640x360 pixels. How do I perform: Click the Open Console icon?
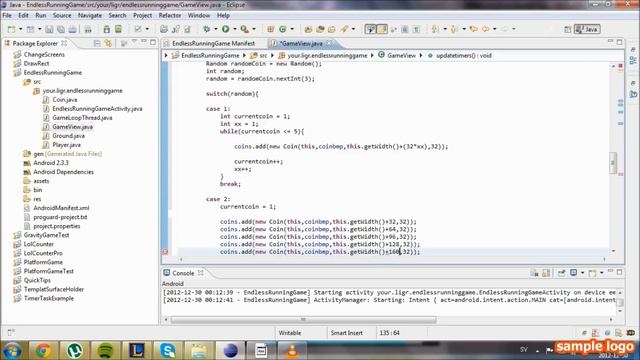click(x=592, y=273)
